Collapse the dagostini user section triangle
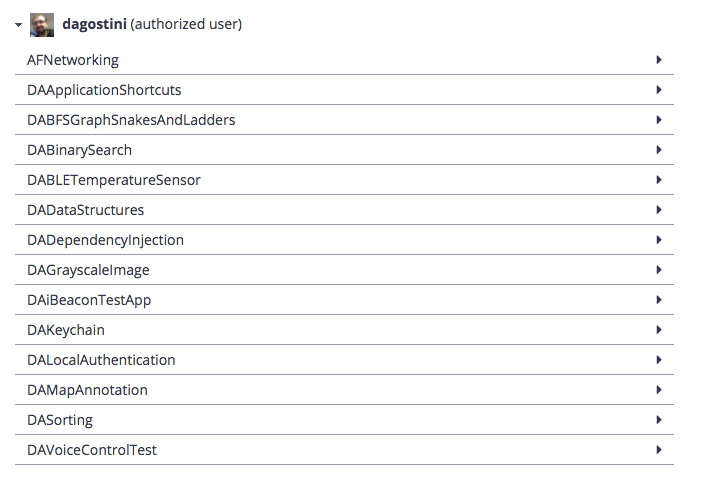This screenshot has height=502, width=703. (x=18, y=25)
